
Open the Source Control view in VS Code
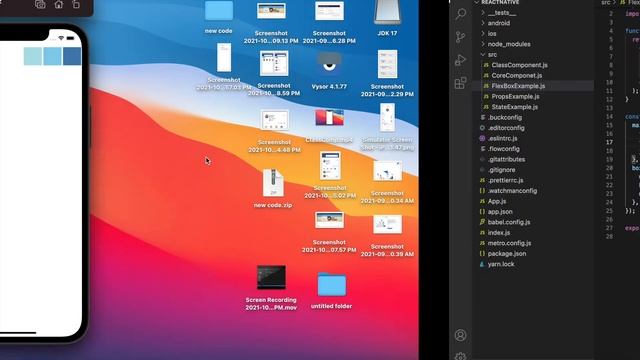pos(460,37)
